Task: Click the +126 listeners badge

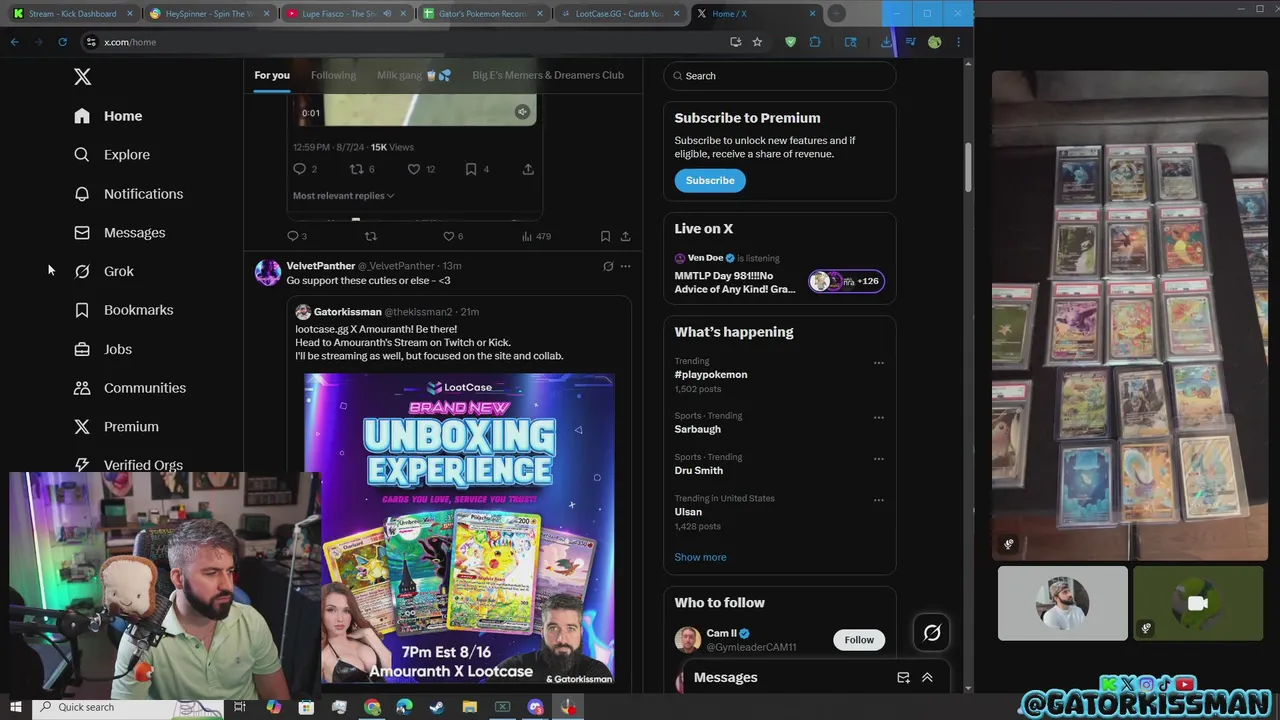Action: point(846,281)
